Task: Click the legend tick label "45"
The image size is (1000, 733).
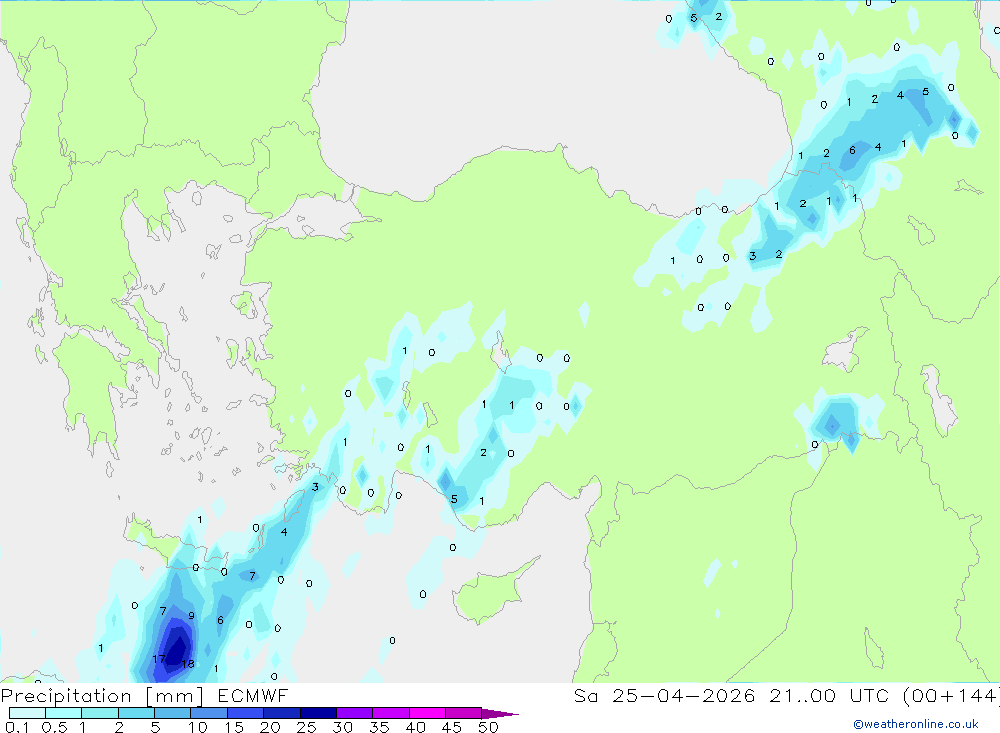Action: [x=452, y=727]
